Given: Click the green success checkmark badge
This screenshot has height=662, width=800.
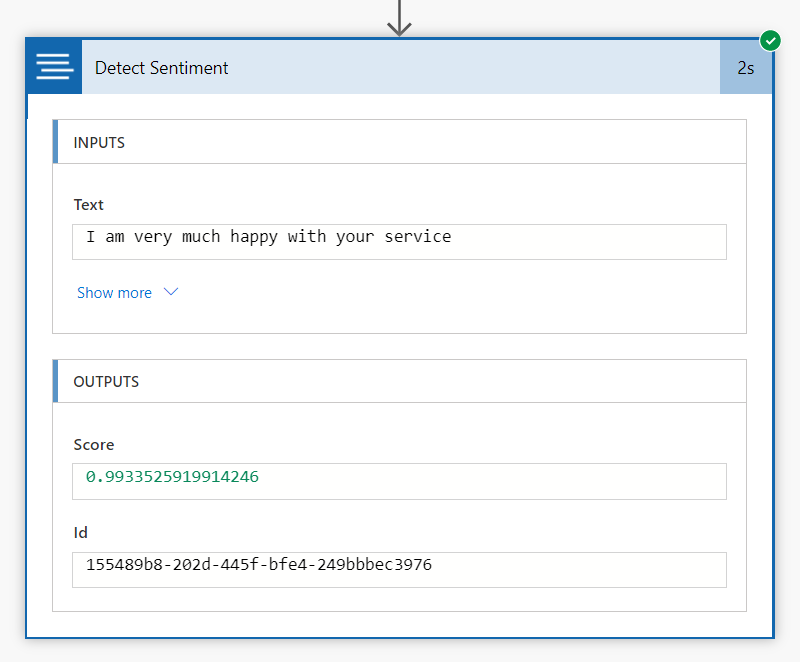Looking at the screenshot, I should 770,41.
